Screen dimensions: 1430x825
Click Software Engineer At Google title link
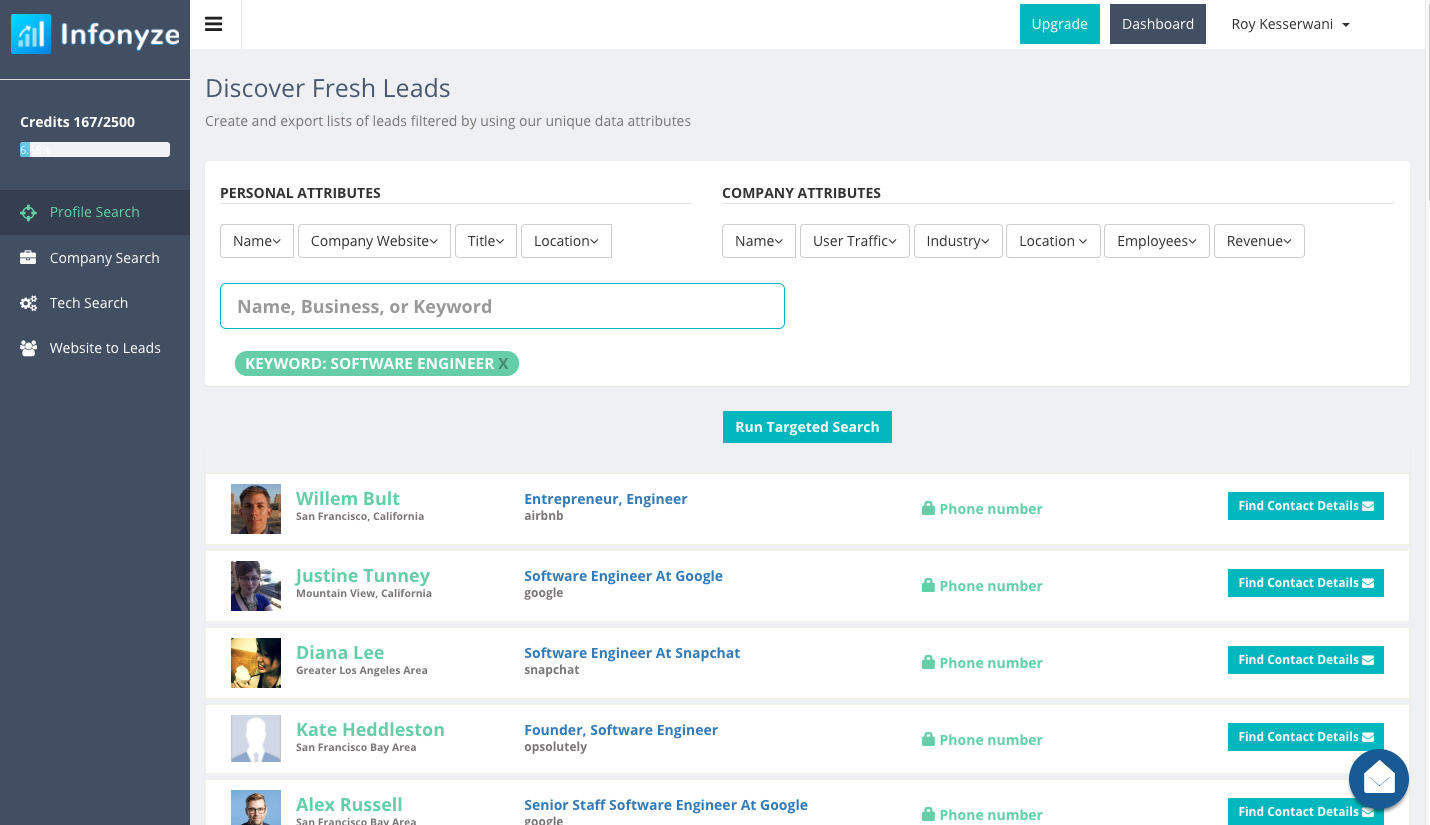pos(623,576)
